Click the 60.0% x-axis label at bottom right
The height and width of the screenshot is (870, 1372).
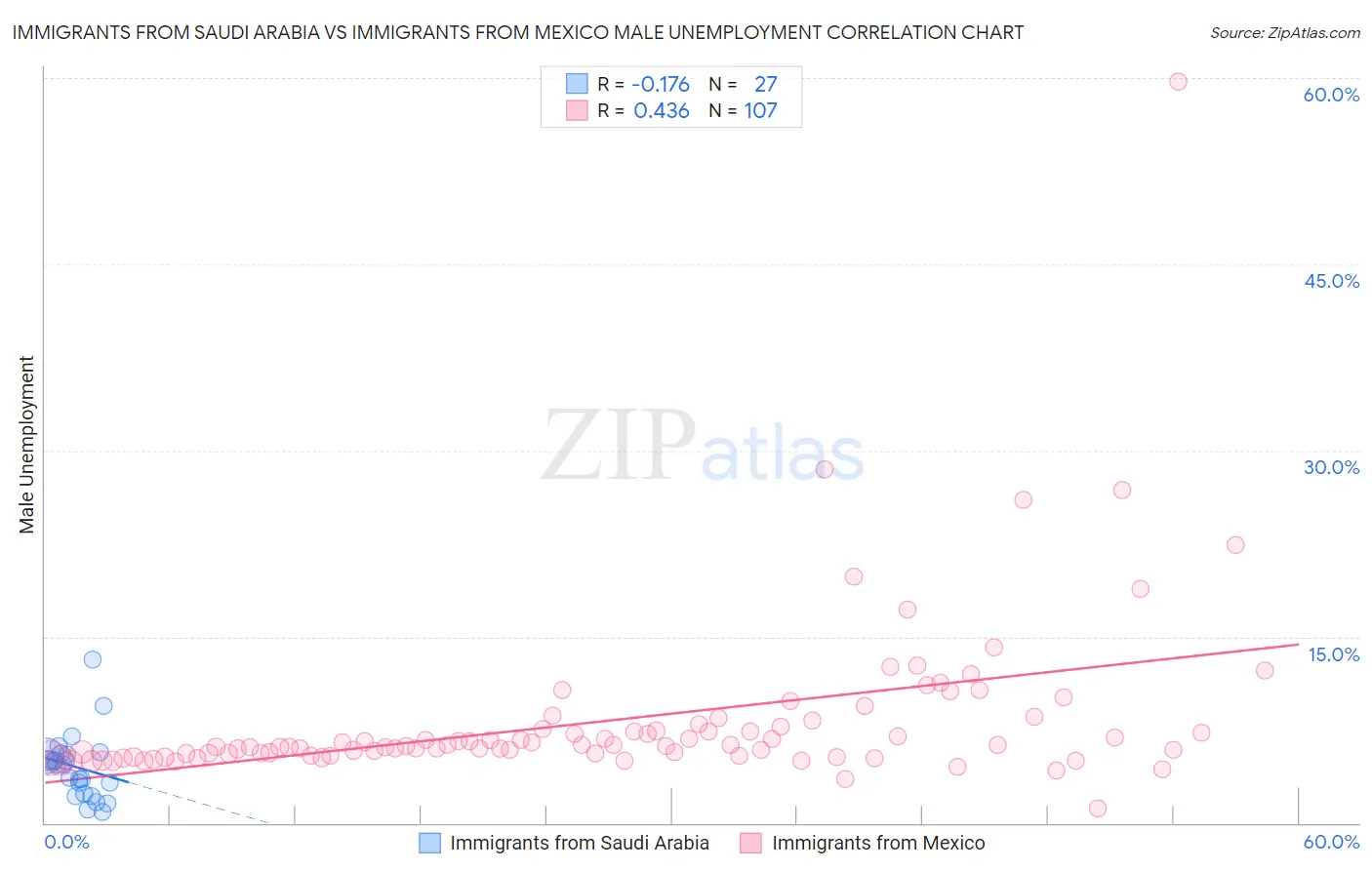1331,842
